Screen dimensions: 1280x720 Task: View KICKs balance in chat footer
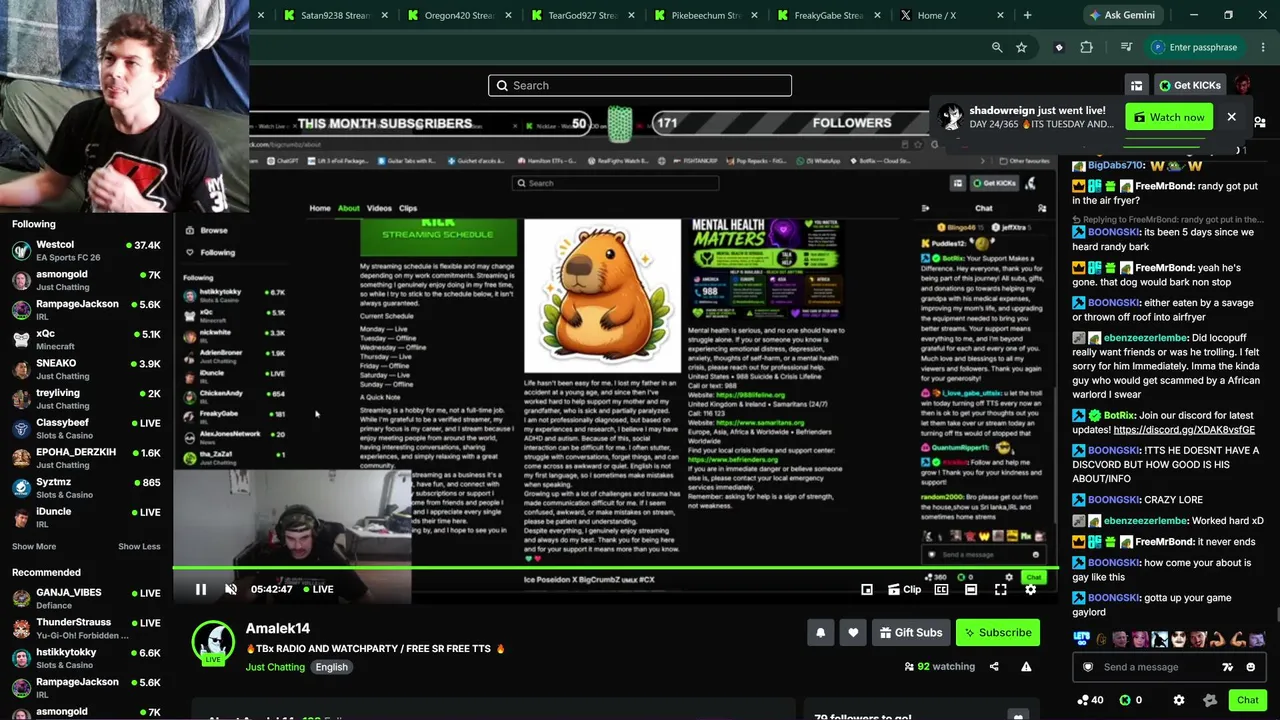pos(1131,700)
